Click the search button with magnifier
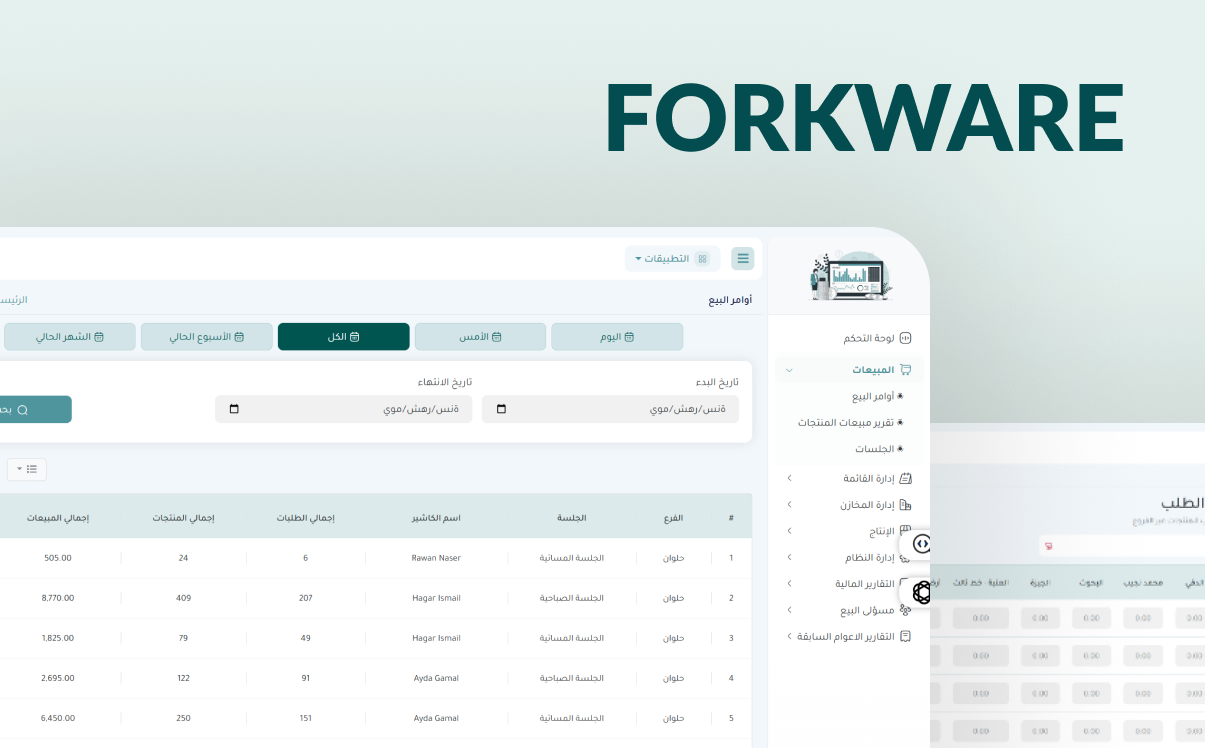1205x748 pixels. tap(34, 409)
